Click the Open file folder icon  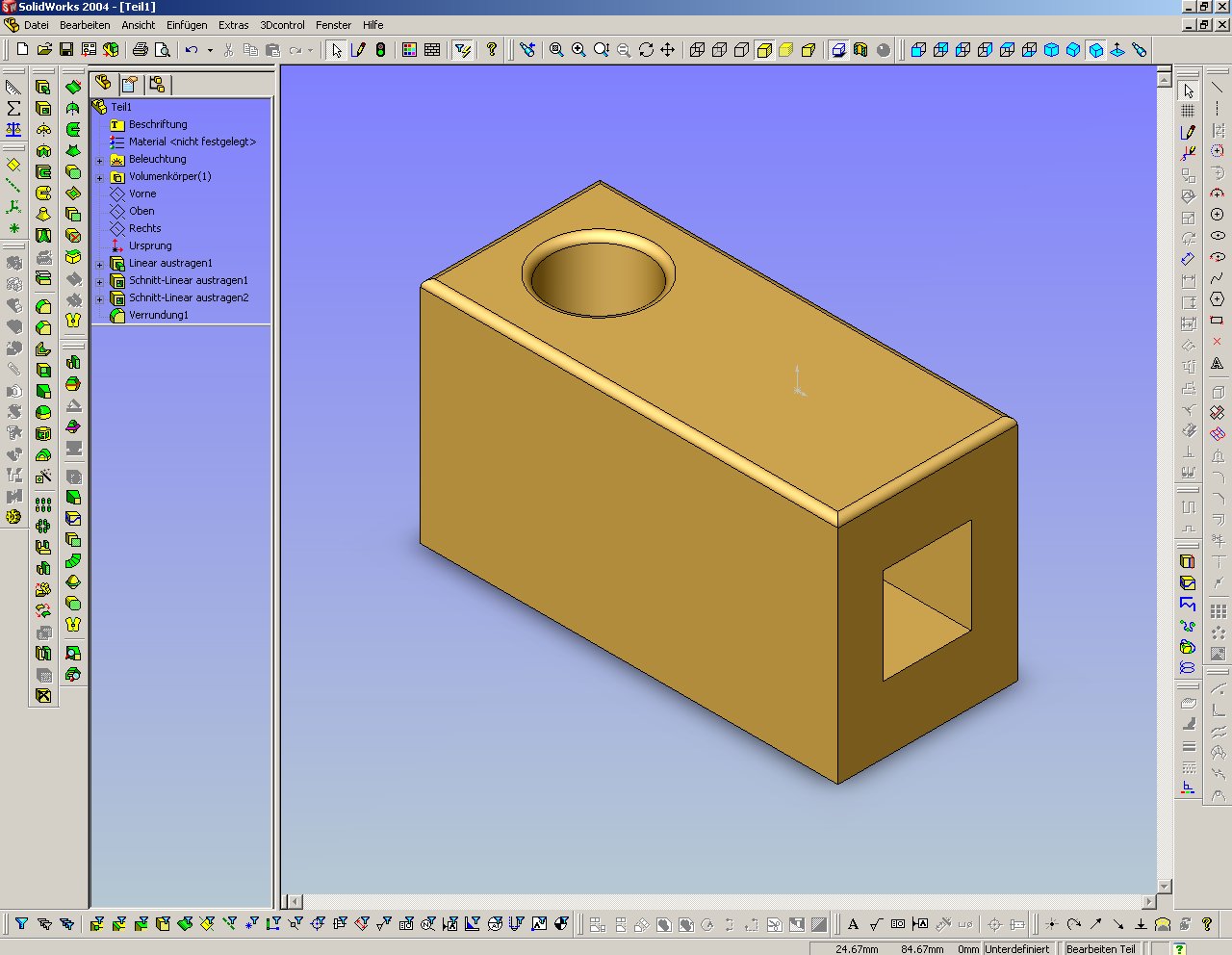pos(44,49)
